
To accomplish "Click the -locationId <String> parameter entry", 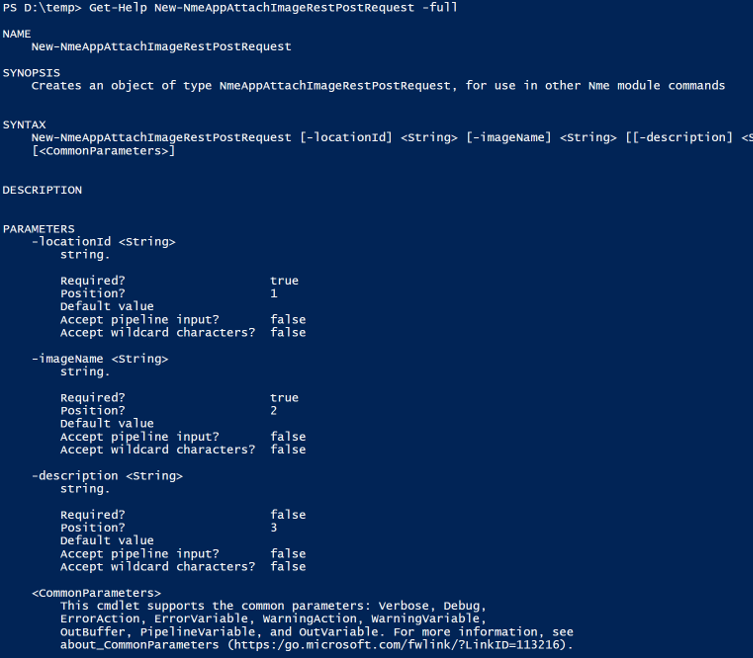I will coord(103,242).
